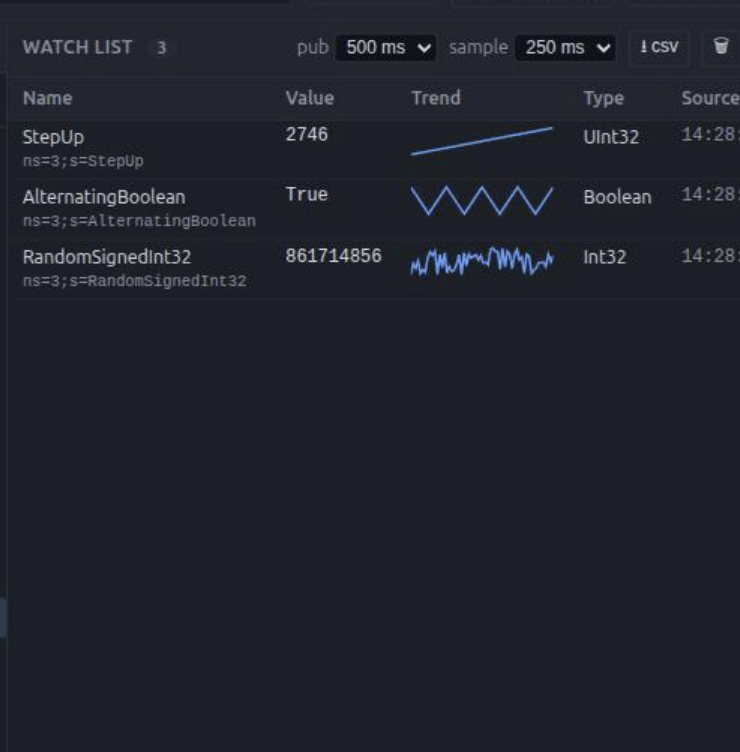
Task: Click the StepUp source timestamp
Action: point(710,135)
